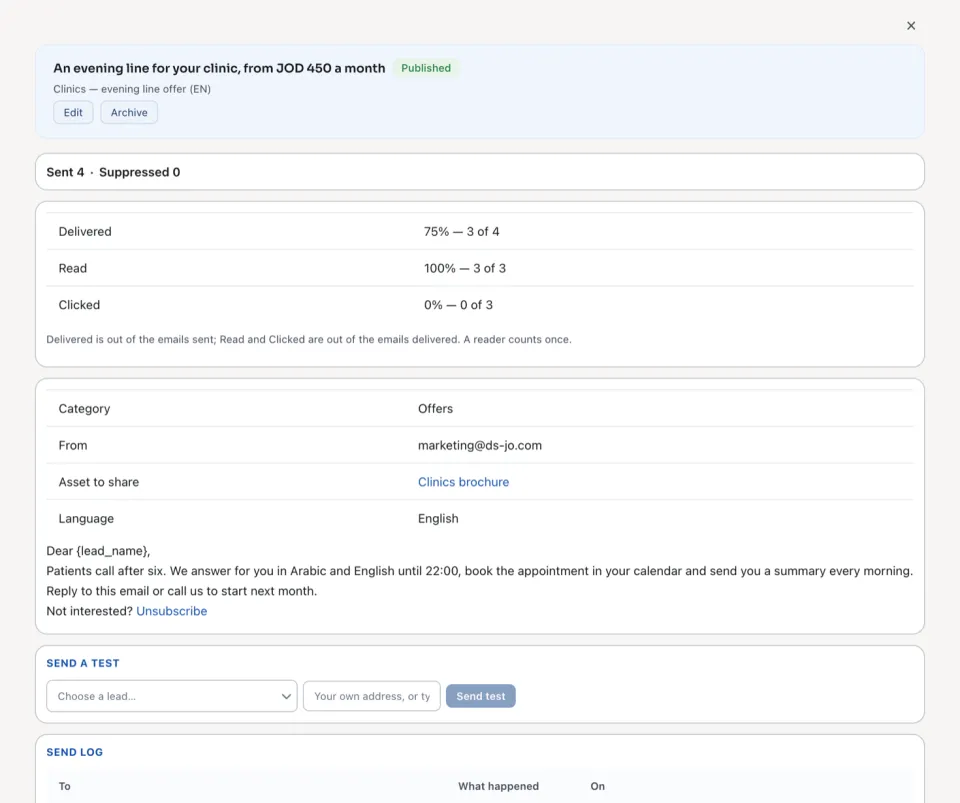Click the Read row label
960x803 pixels.
(x=73, y=268)
